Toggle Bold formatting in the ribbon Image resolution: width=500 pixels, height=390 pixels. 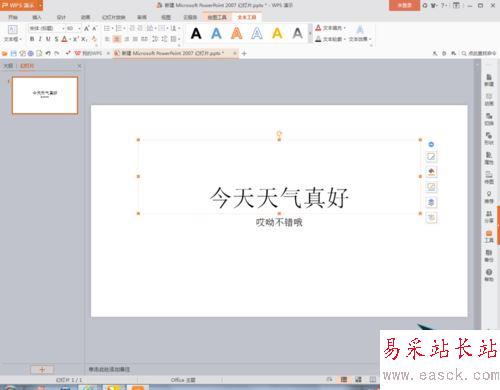pyautogui.click(x=32, y=39)
